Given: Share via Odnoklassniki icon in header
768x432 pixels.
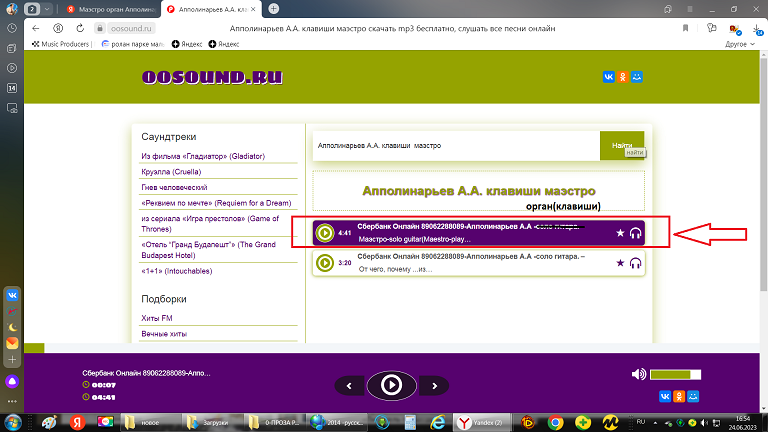Looking at the screenshot, I should pyautogui.click(x=623, y=77).
